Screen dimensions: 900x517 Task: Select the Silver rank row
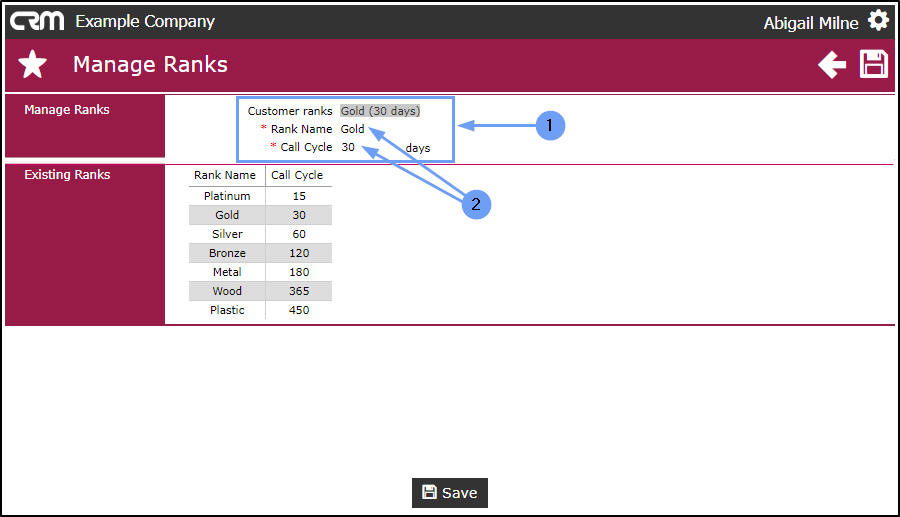pyautogui.click(x=260, y=234)
